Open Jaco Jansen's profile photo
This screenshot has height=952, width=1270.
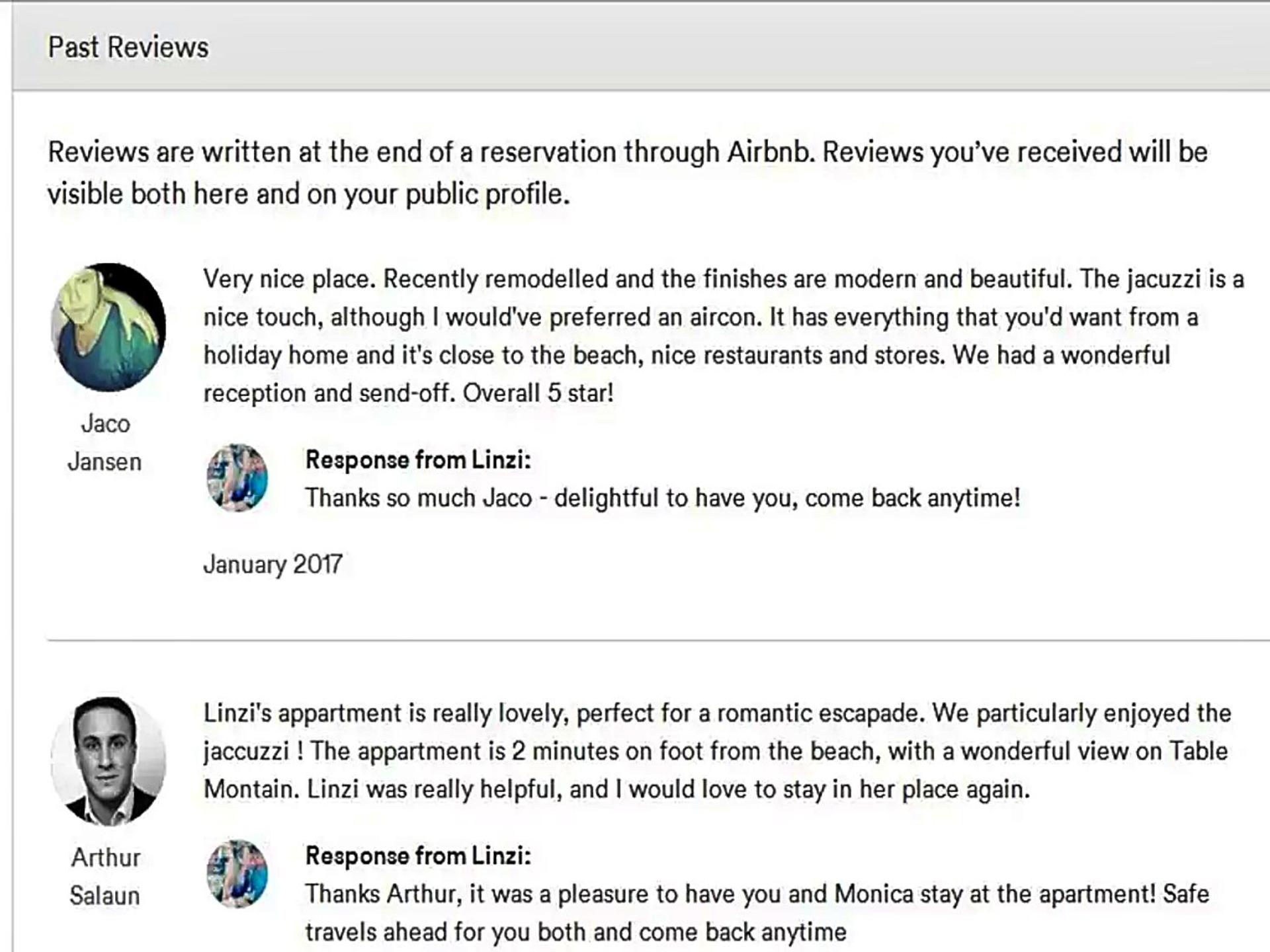pos(108,327)
